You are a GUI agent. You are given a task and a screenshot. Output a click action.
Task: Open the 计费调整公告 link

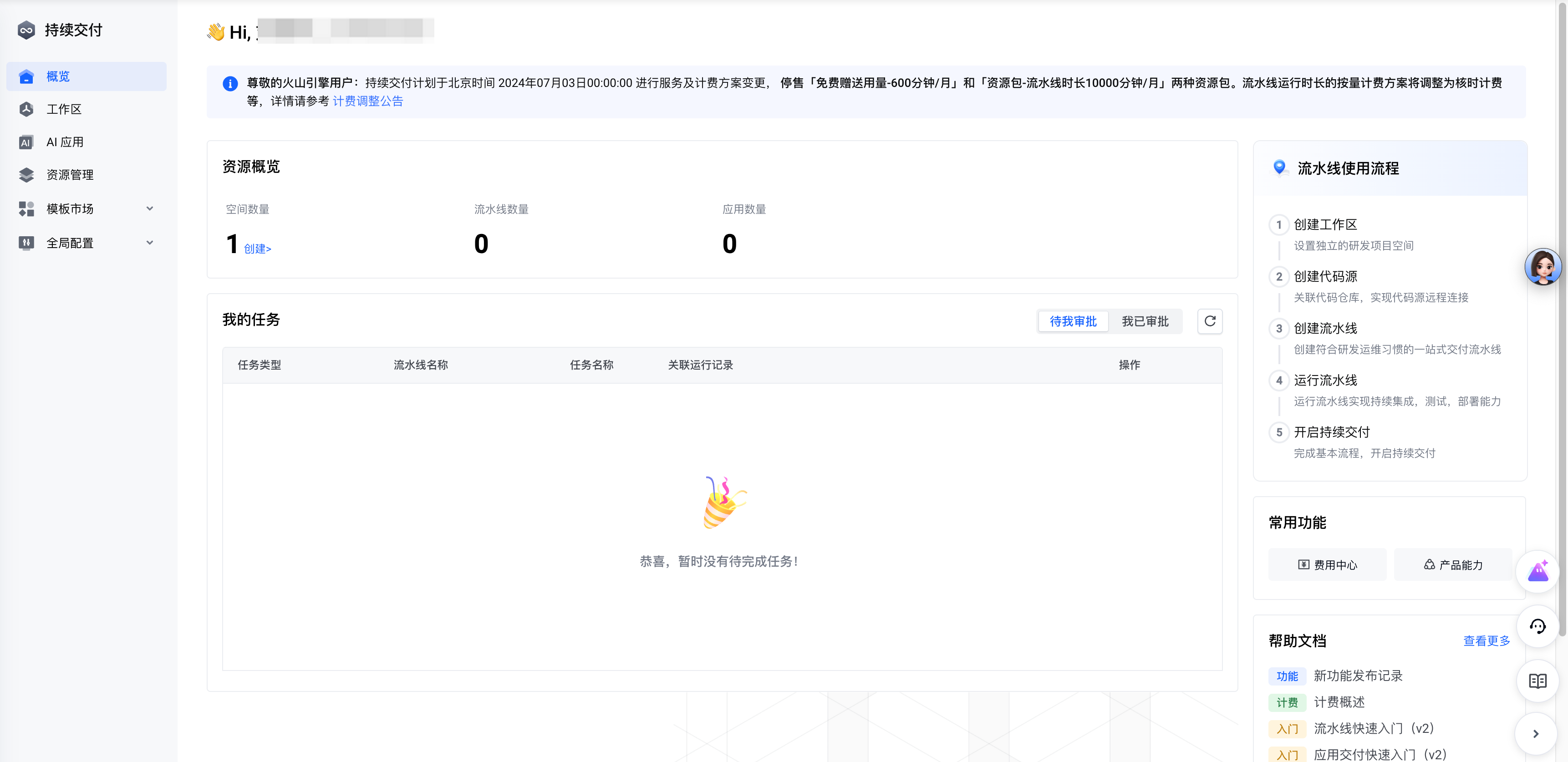[368, 101]
